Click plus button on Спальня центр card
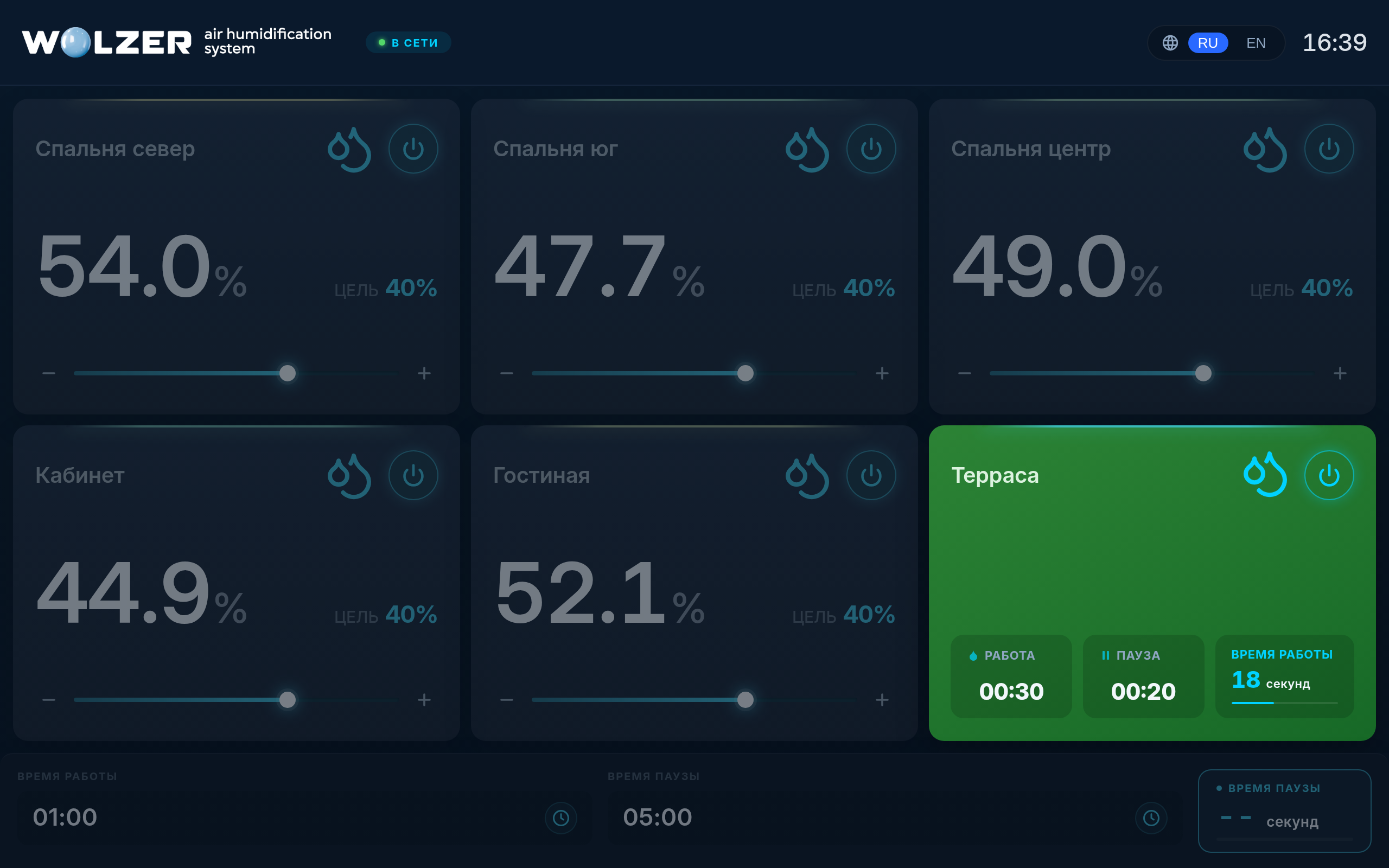The height and width of the screenshot is (868, 1389). (x=1340, y=373)
